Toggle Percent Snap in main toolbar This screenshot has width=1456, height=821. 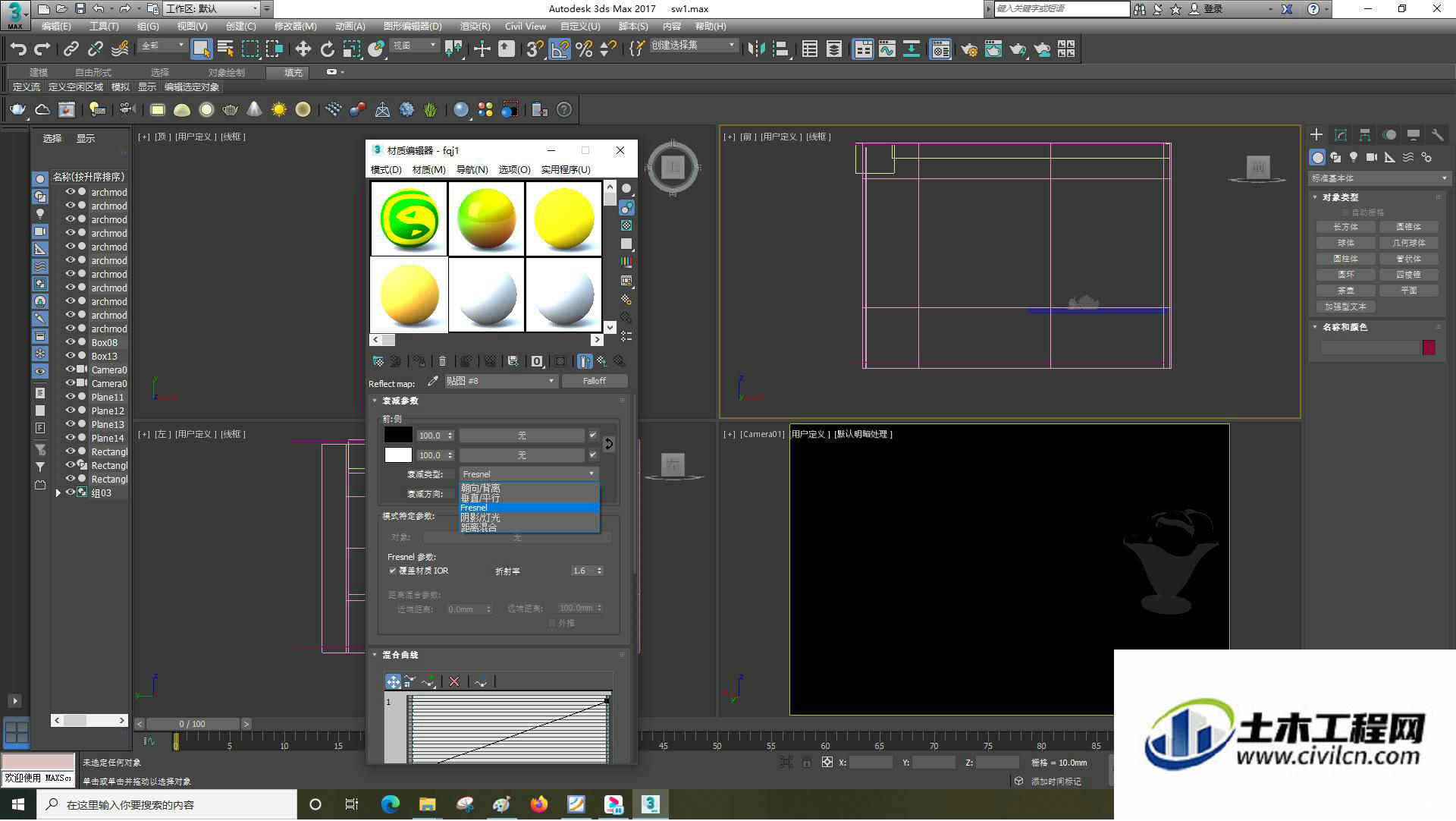coord(584,49)
